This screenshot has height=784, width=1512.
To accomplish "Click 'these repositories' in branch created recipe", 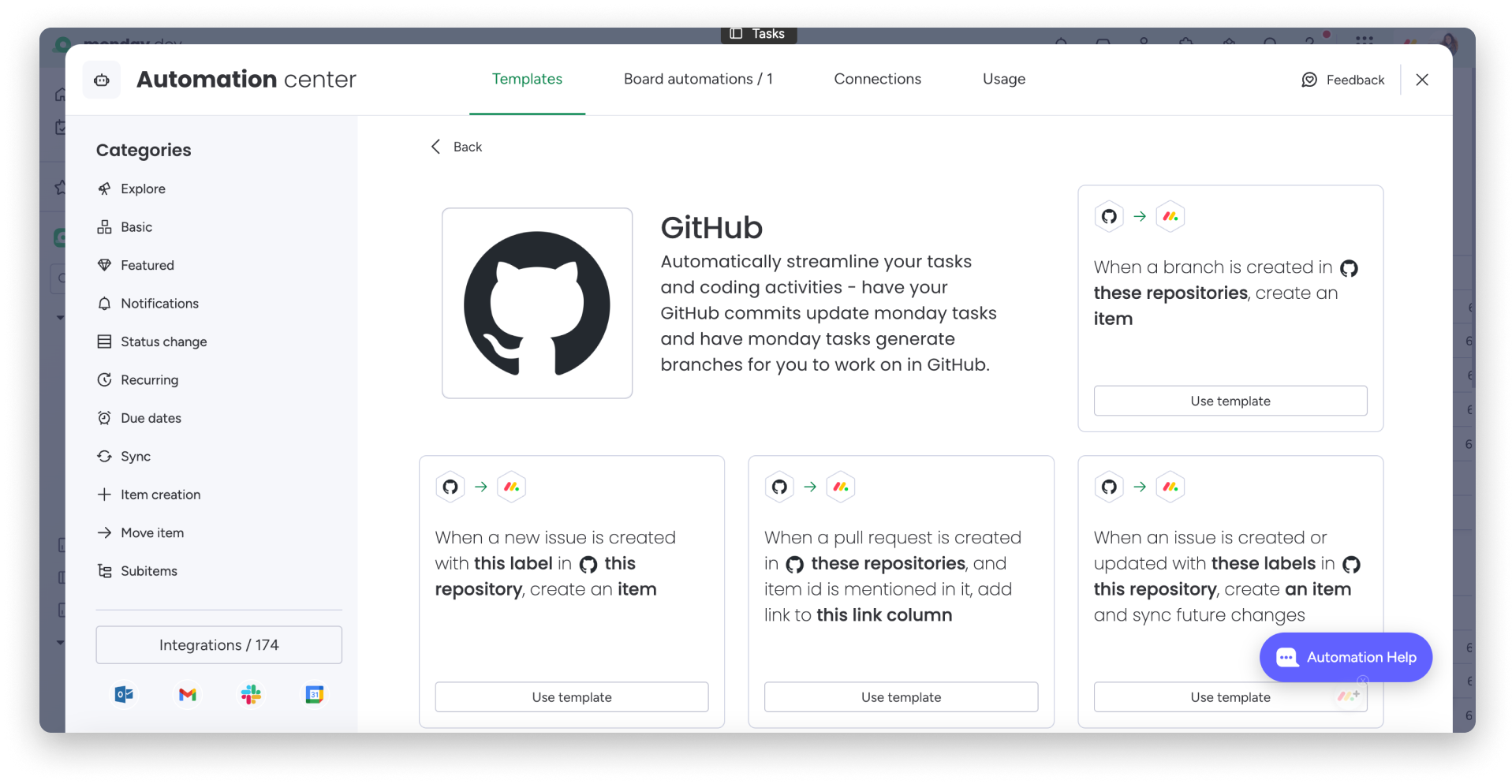I will click(x=1170, y=293).
